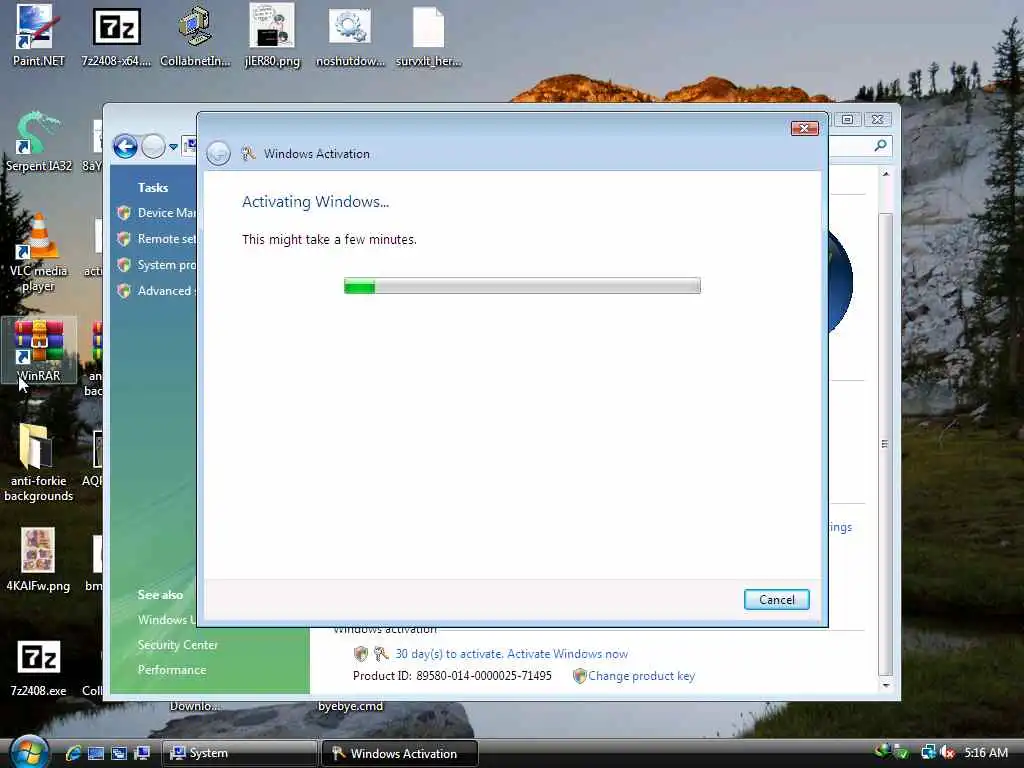Click Switch between windows Quick Launch icon
This screenshot has width=1024, height=768.
click(119, 753)
